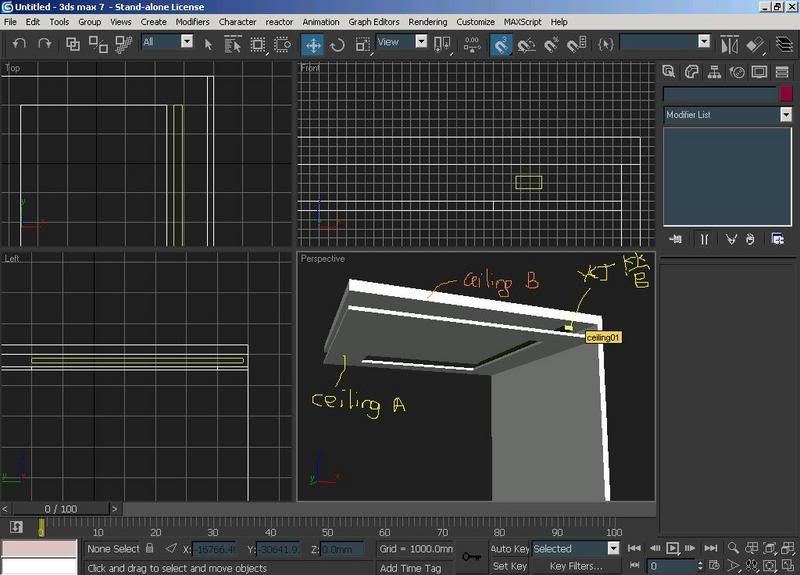Screen dimensions: 800x575
Task: Select the Select and Rotate tool
Action: point(338,44)
